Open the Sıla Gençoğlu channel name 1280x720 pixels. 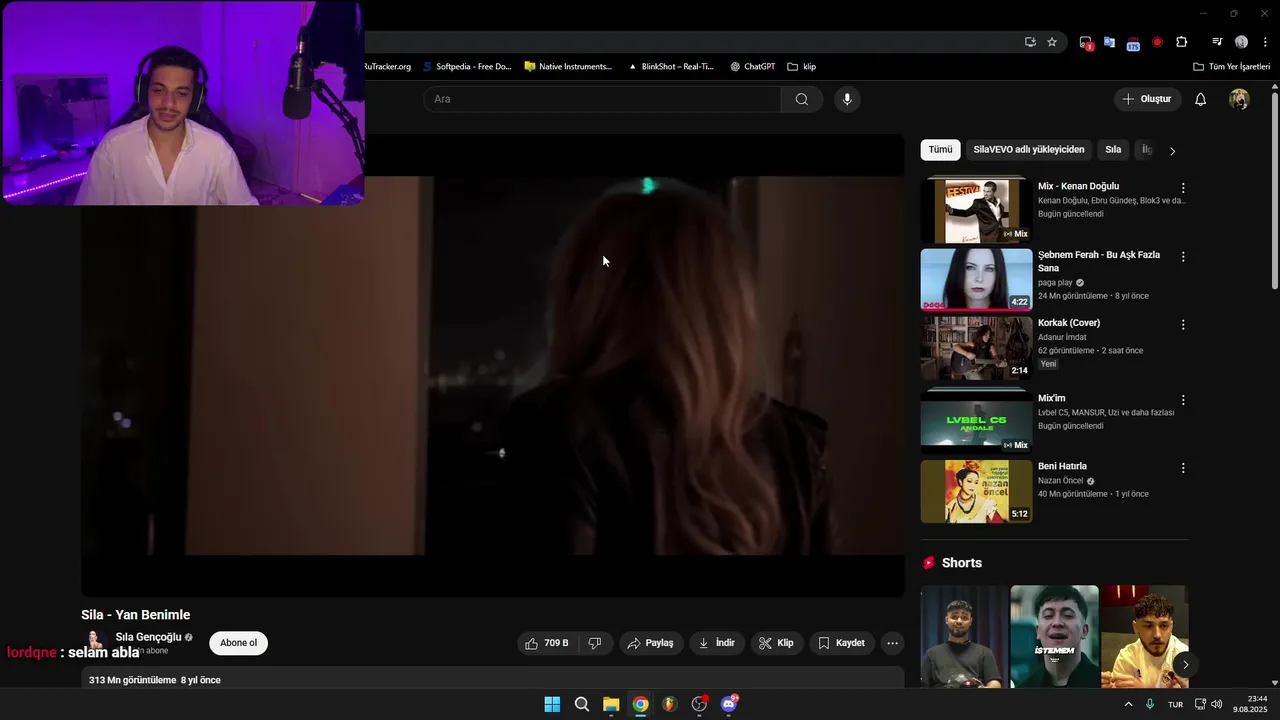click(148, 637)
